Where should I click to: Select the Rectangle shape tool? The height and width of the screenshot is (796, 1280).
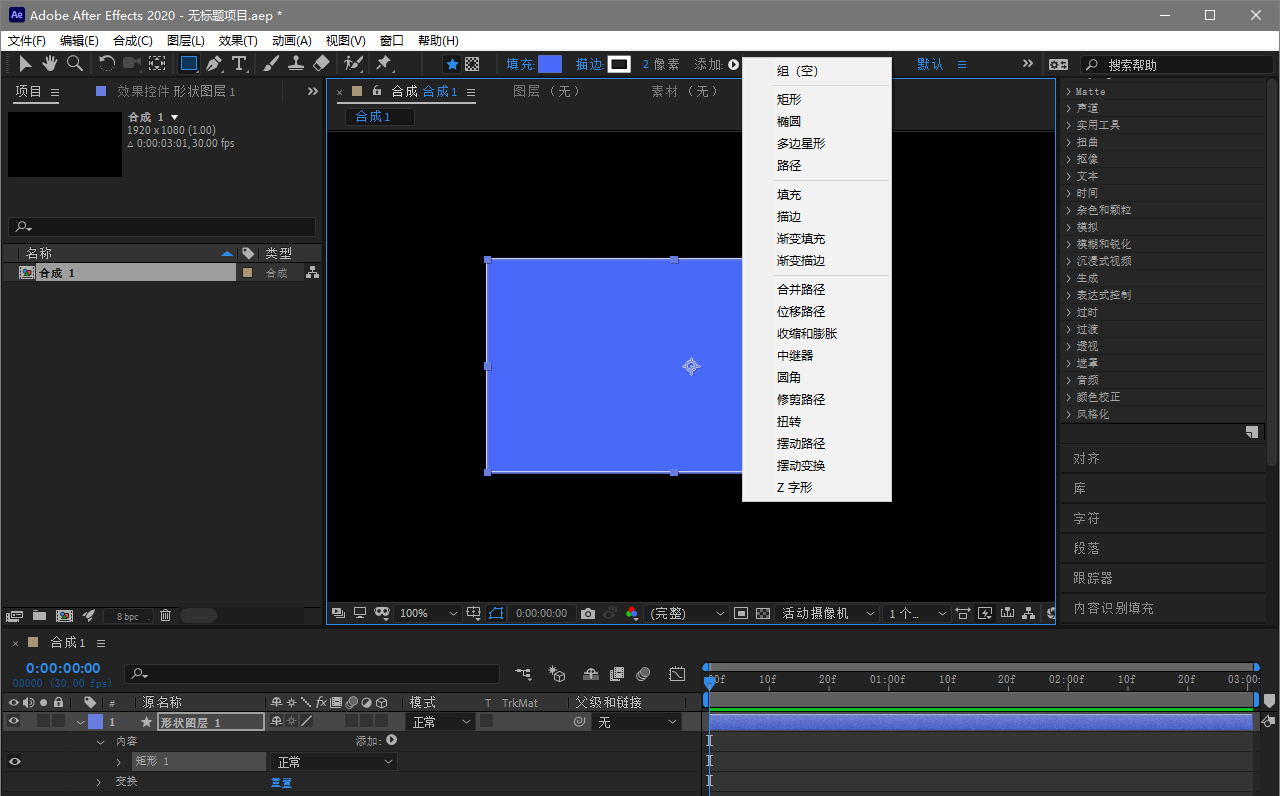coord(188,64)
